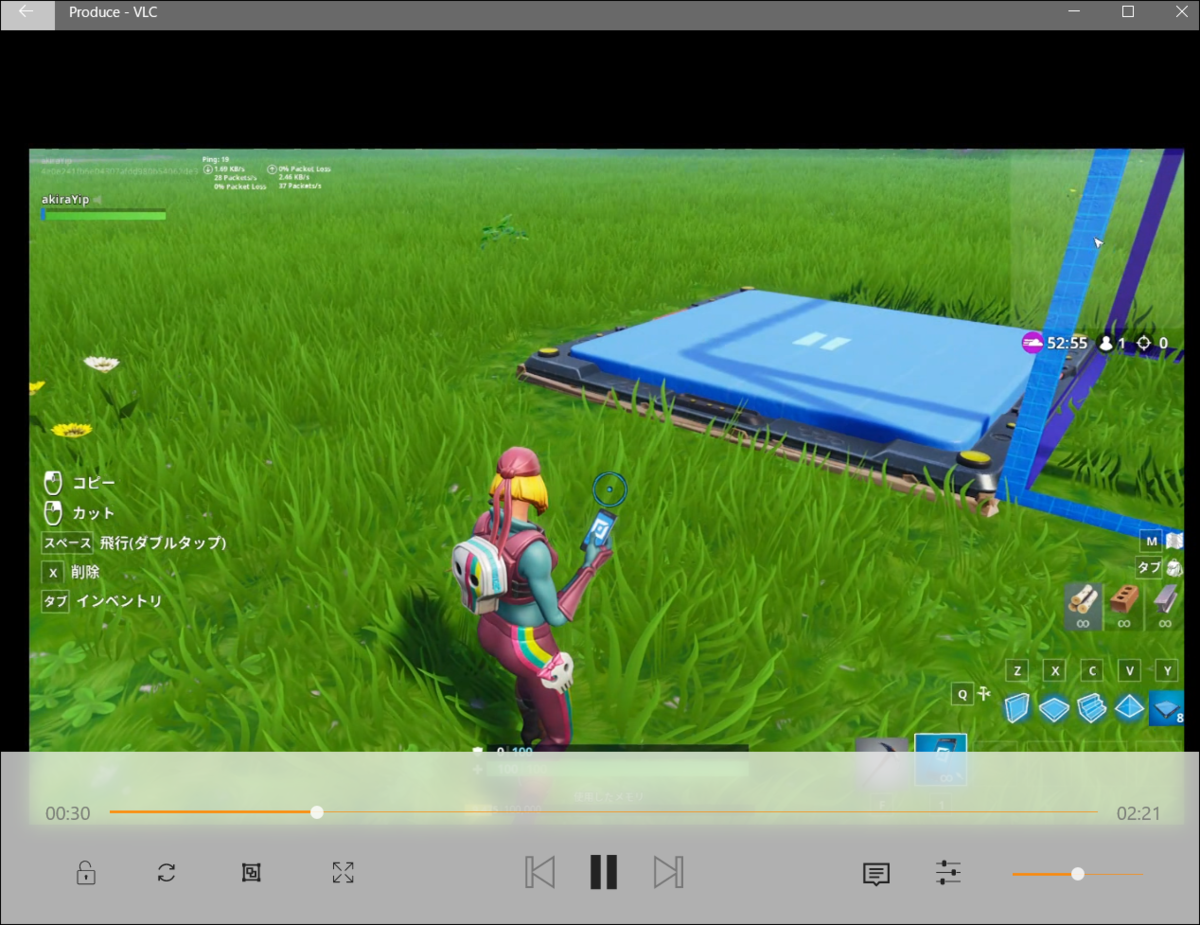Viewport: 1200px width, 925px height.
Task: Click the seek bar playhead
Action: coord(317,812)
